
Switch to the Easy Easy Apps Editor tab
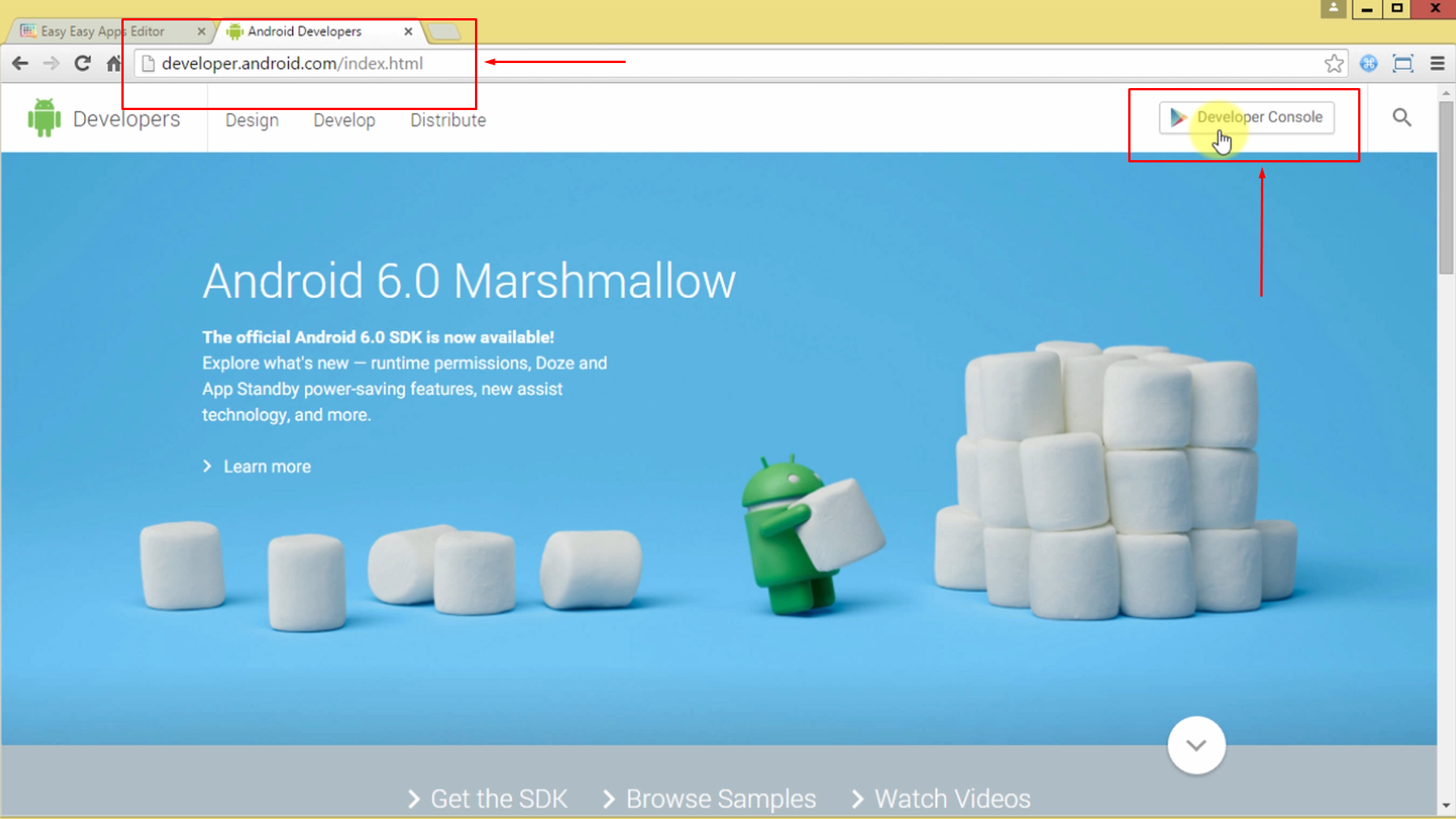point(102,31)
